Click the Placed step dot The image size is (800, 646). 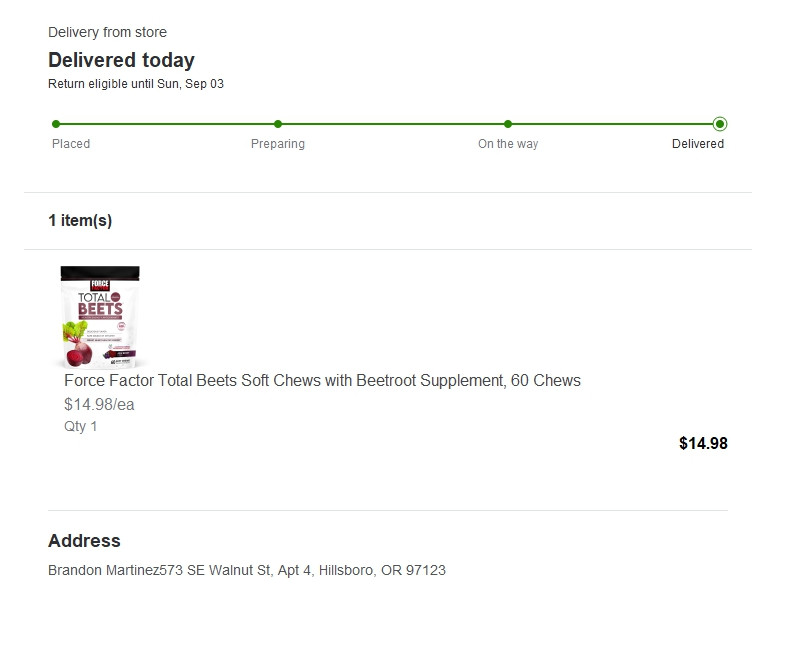click(56, 124)
